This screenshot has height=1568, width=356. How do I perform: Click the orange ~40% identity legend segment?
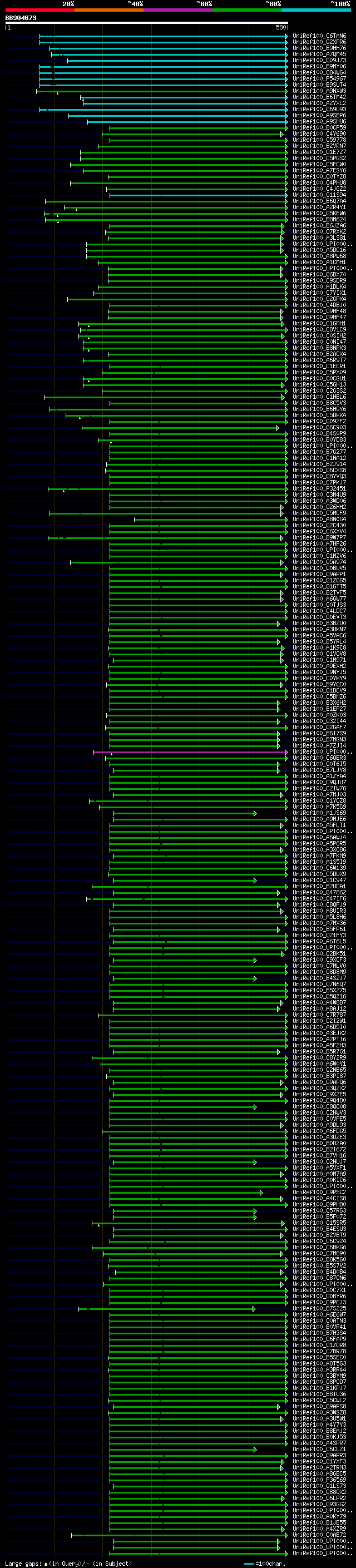[x=109, y=10]
